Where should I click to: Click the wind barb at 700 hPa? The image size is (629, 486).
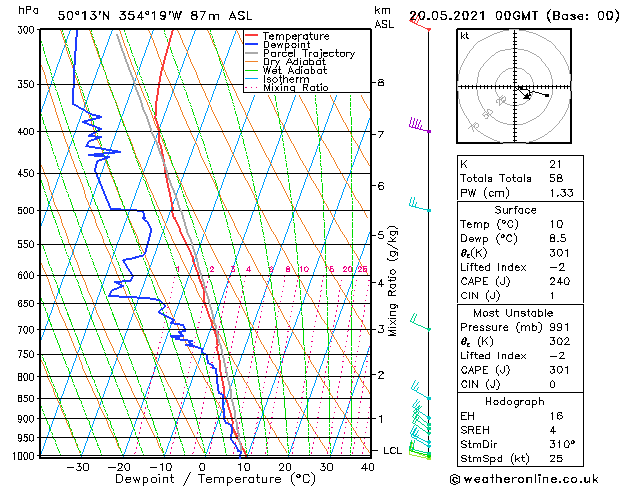tap(420, 323)
